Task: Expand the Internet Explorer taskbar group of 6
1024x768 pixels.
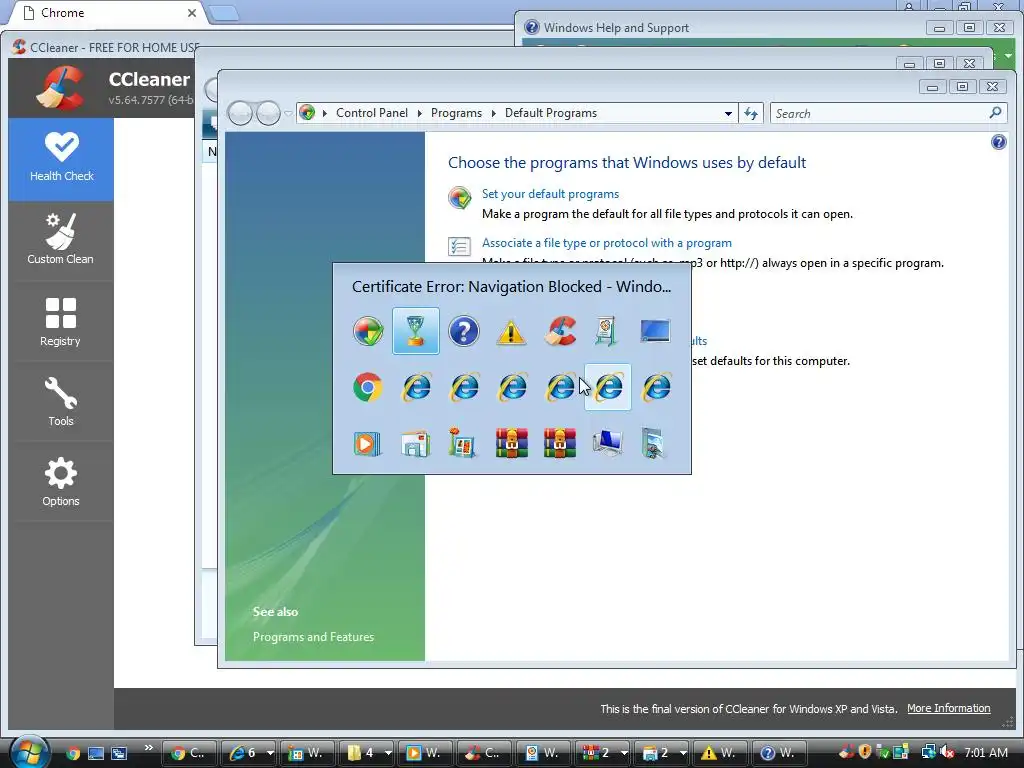Action: tap(270, 753)
